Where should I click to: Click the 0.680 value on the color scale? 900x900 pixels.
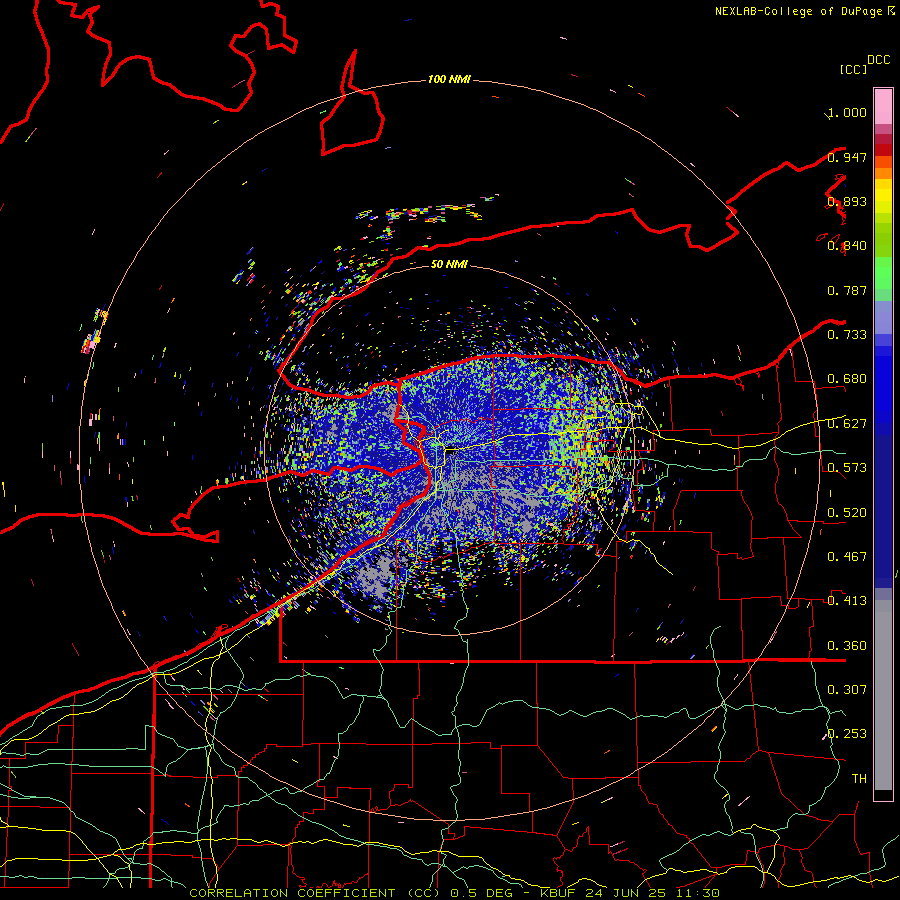pos(847,379)
